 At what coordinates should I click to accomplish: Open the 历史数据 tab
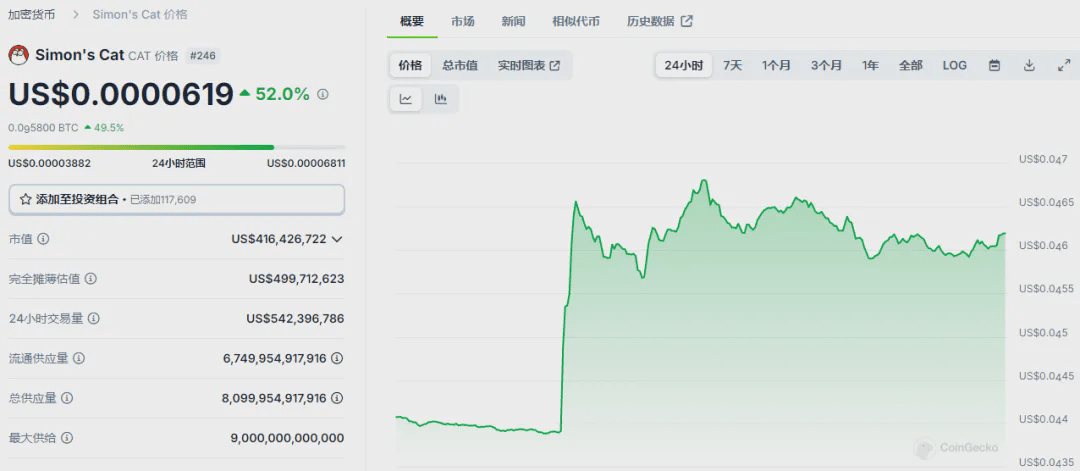(660, 21)
